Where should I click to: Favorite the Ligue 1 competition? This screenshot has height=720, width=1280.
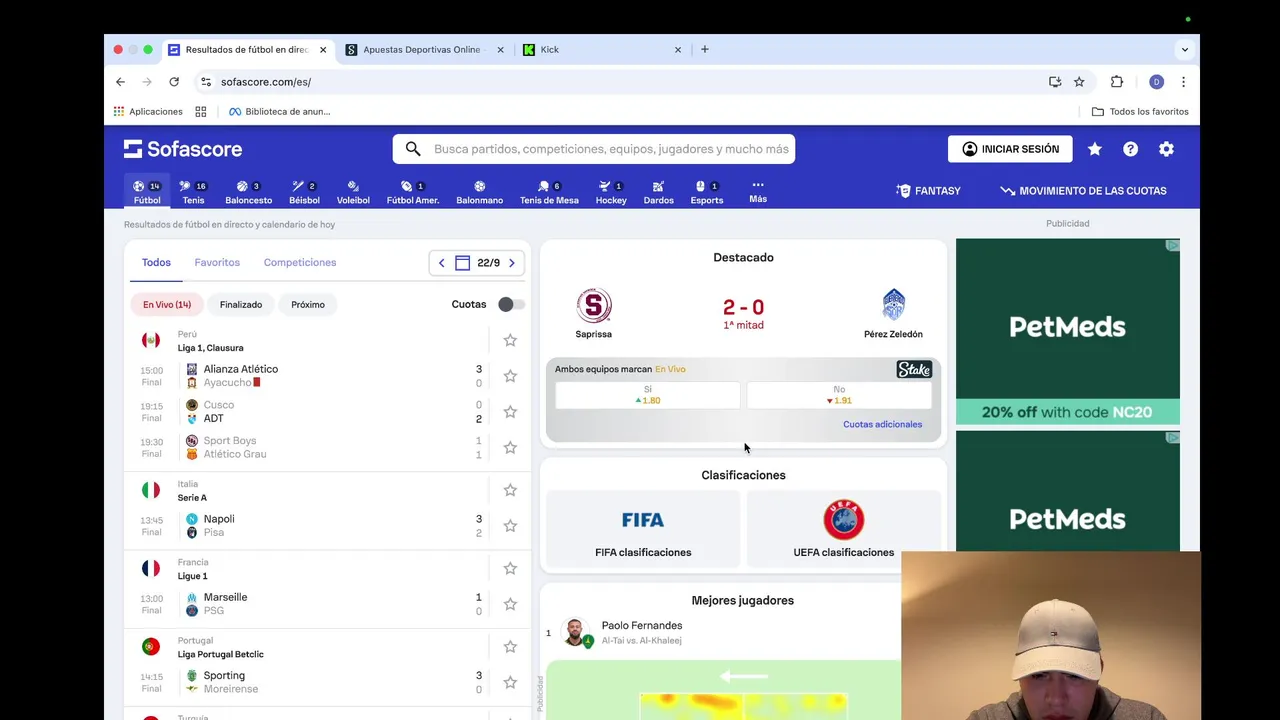pyautogui.click(x=510, y=568)
